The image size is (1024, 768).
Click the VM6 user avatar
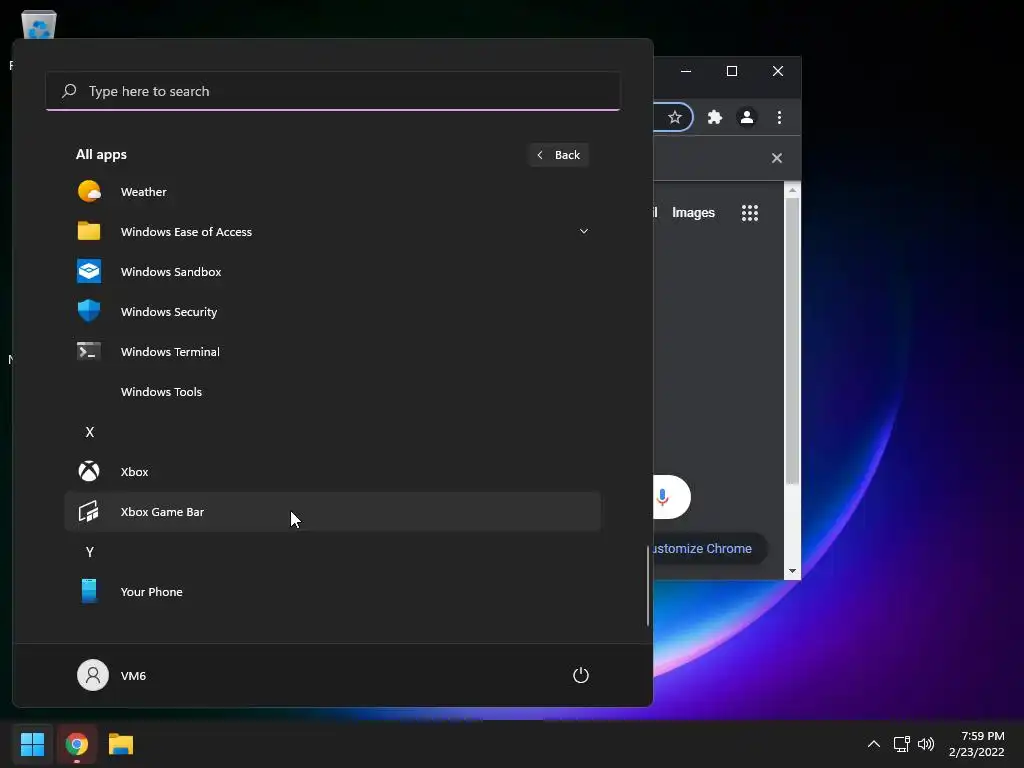pyautogui.click(x=93, y=675)
